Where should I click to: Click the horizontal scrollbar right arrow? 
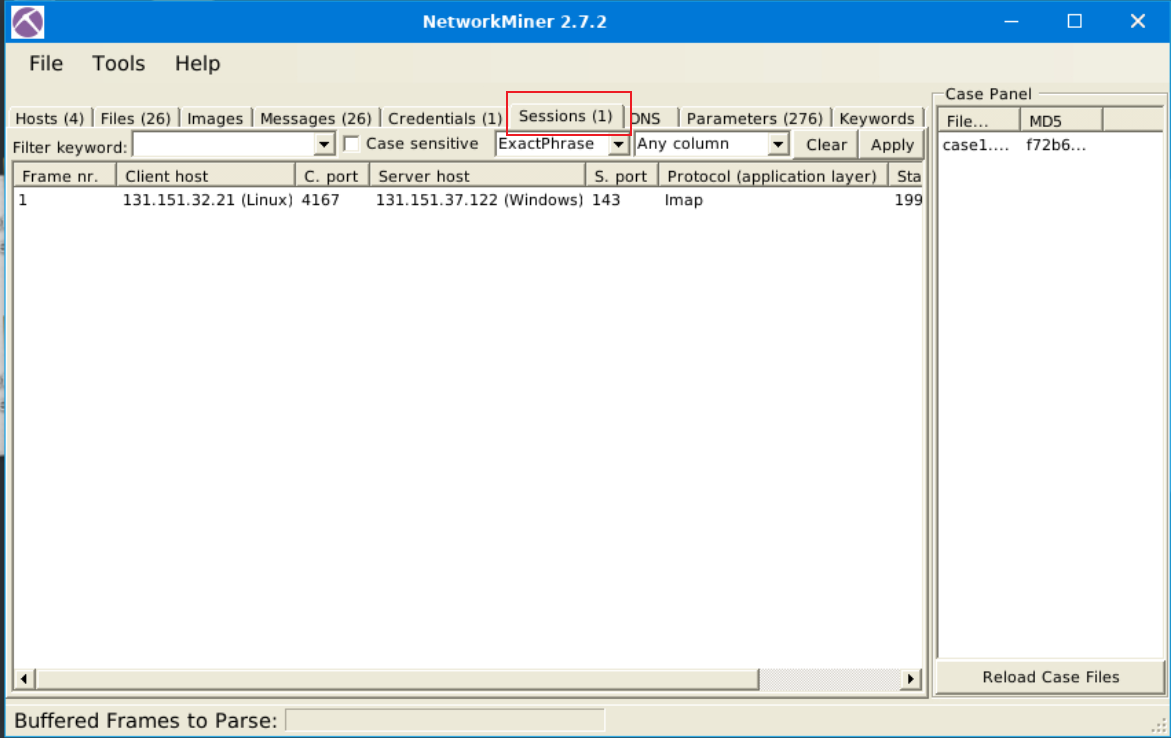point(910,679)
